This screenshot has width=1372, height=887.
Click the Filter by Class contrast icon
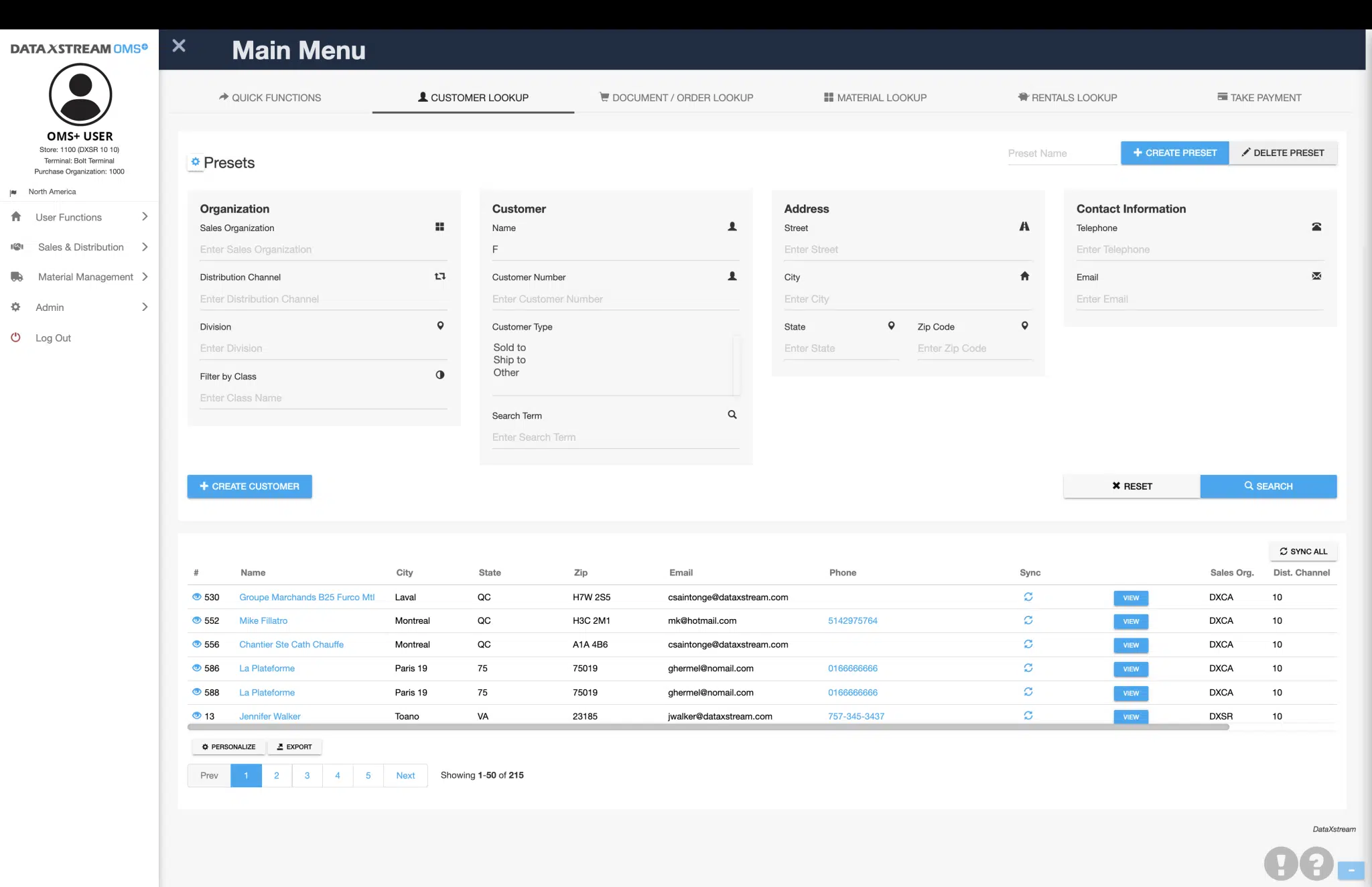[440, 375]
